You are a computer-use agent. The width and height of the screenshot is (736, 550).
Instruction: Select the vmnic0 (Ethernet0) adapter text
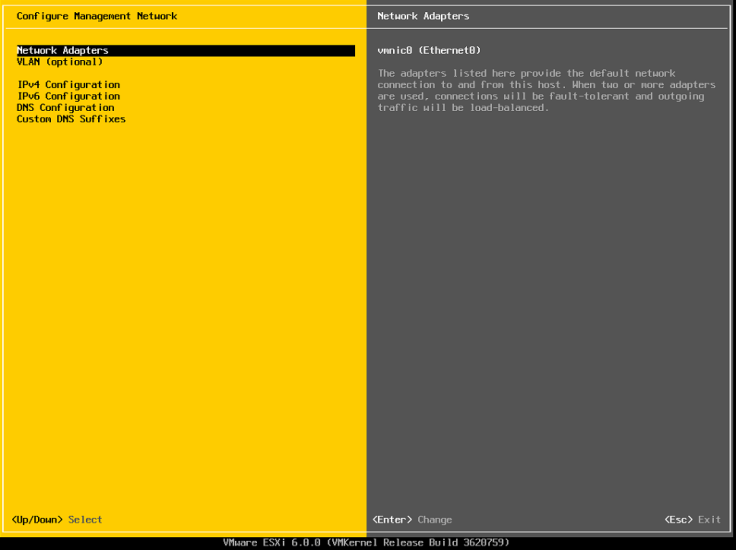click(x=429, y=51)
